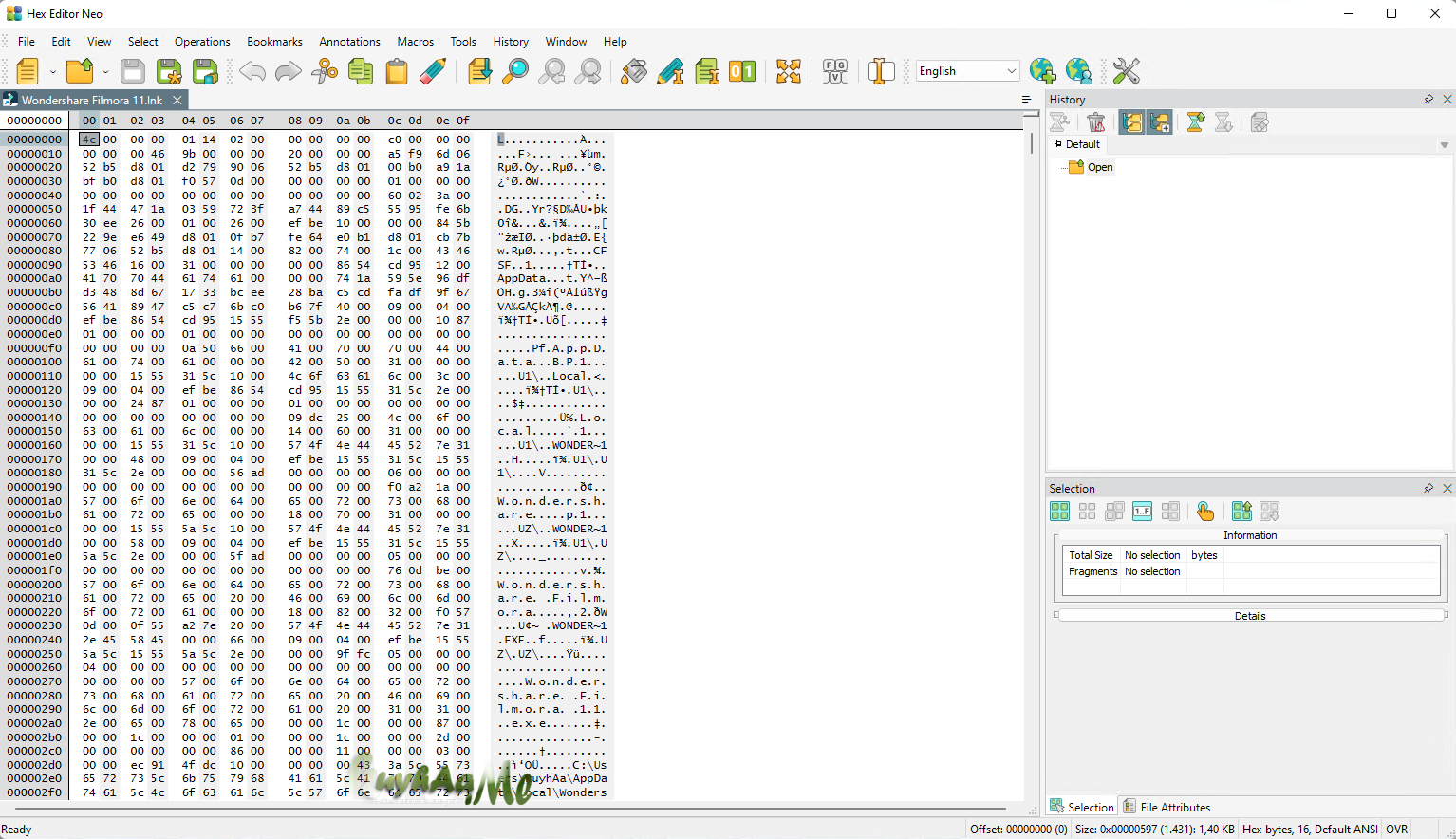
Task: Click the globe with plus icon
Action: tap(1042, 71)
